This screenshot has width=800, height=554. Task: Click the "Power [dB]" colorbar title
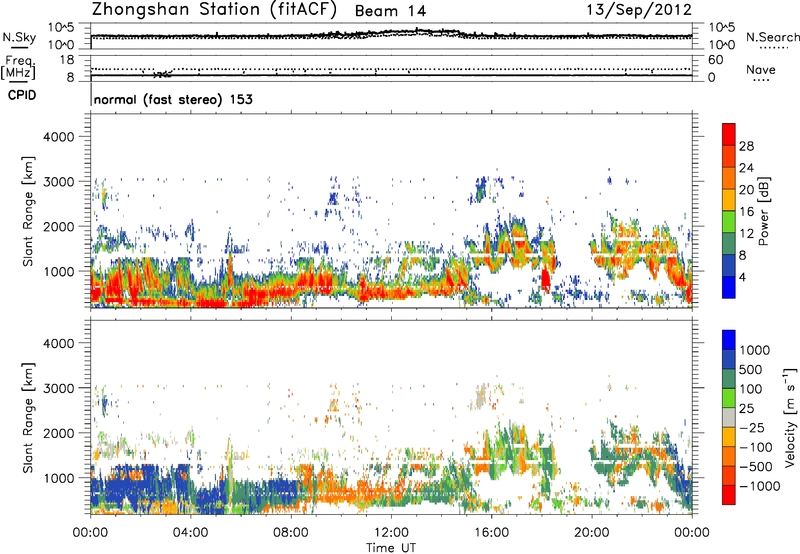(x=764, y=211)
